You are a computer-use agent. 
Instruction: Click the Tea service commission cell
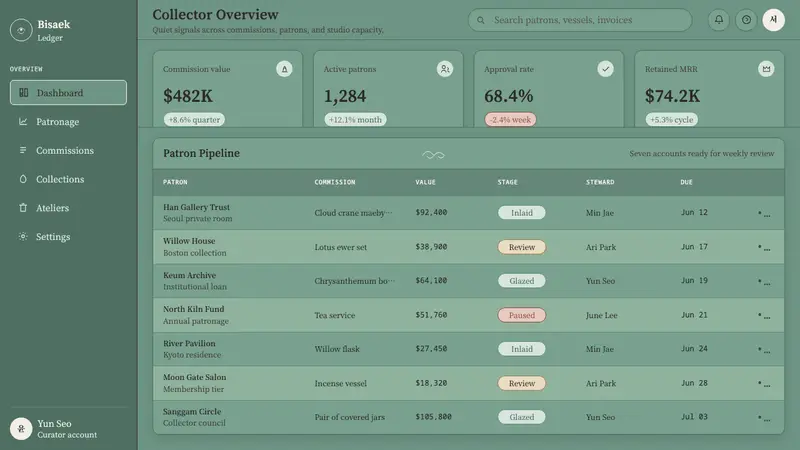(335, 315)
